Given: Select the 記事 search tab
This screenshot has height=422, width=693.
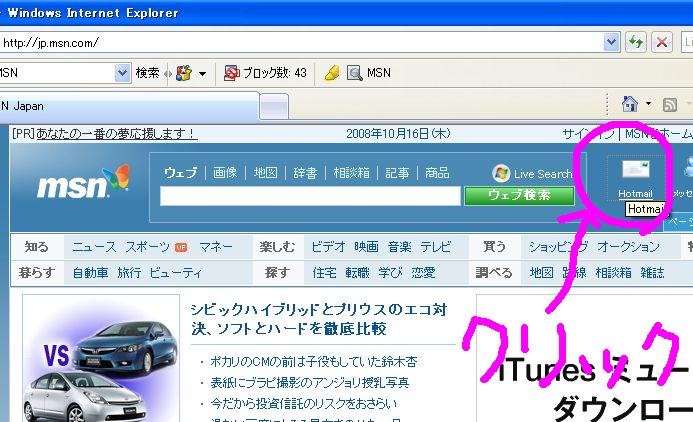Looking at the screenshot, I should point(397,172).
